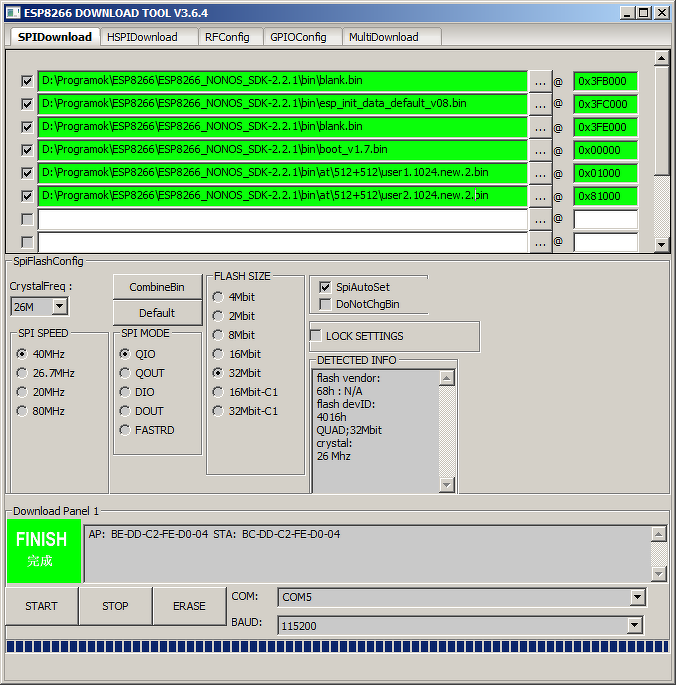This screenshot has width=676, height=685.
Task: Click DETECTED INFO scroll down arrow
Action: tap(447, 484)
